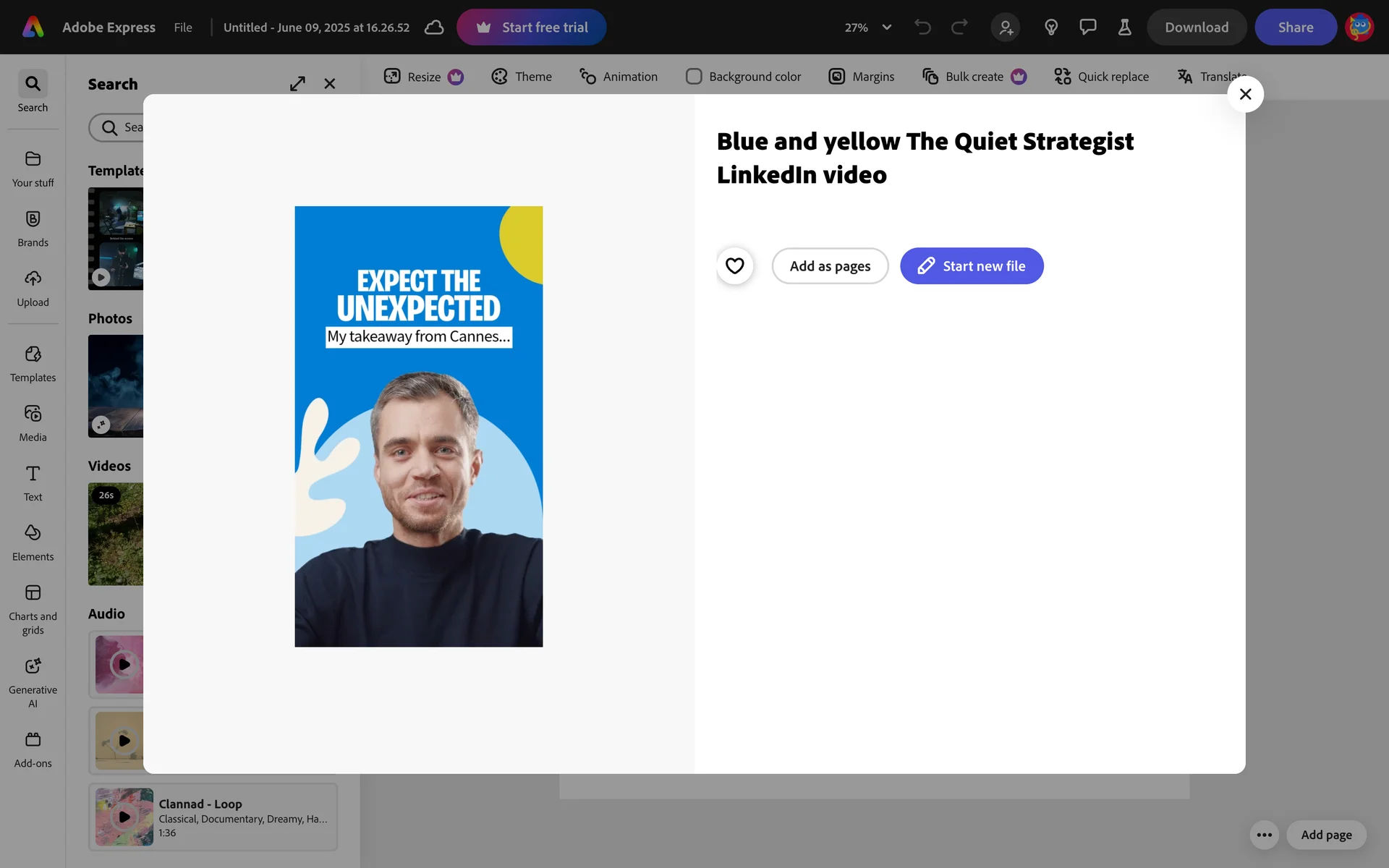The image size is (1389, 868).
Task: Click the beaker labs icon
Action: tap(1124, 27)
